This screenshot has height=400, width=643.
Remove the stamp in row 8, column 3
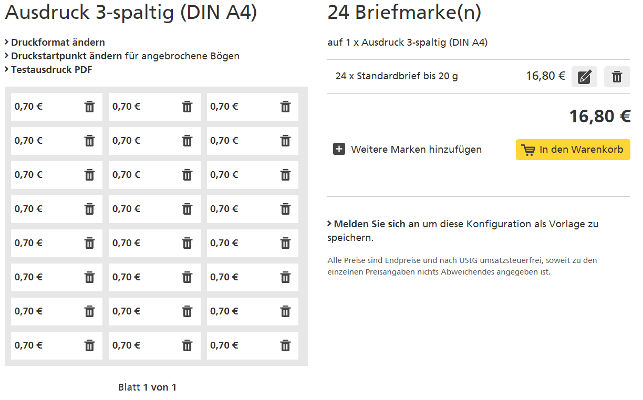(x=285, y=345)
